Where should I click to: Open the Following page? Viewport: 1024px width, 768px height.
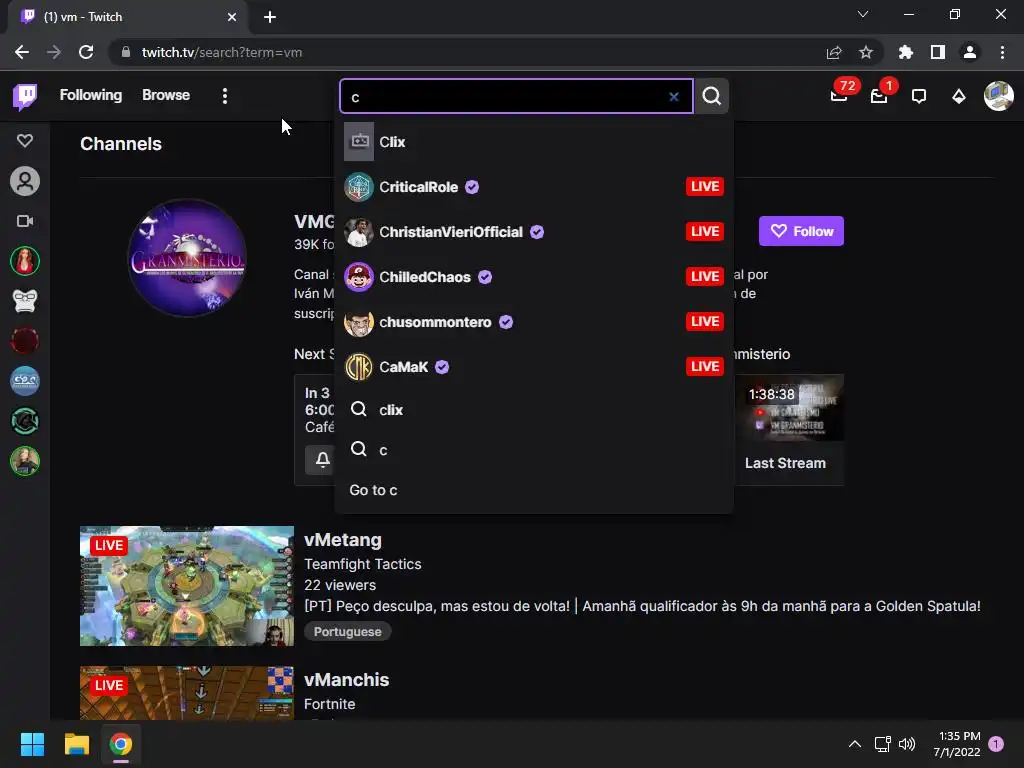tap(91, 95)
